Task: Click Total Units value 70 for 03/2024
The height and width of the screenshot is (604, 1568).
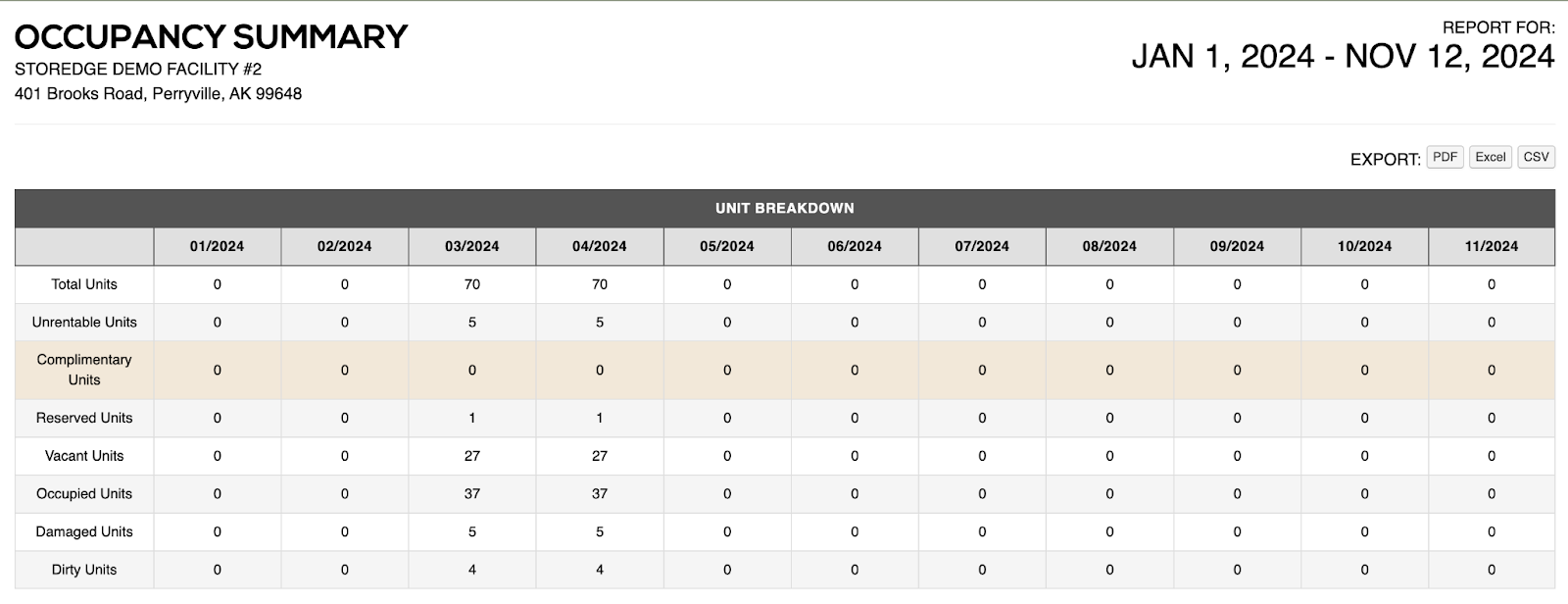Action: point(471,284)
